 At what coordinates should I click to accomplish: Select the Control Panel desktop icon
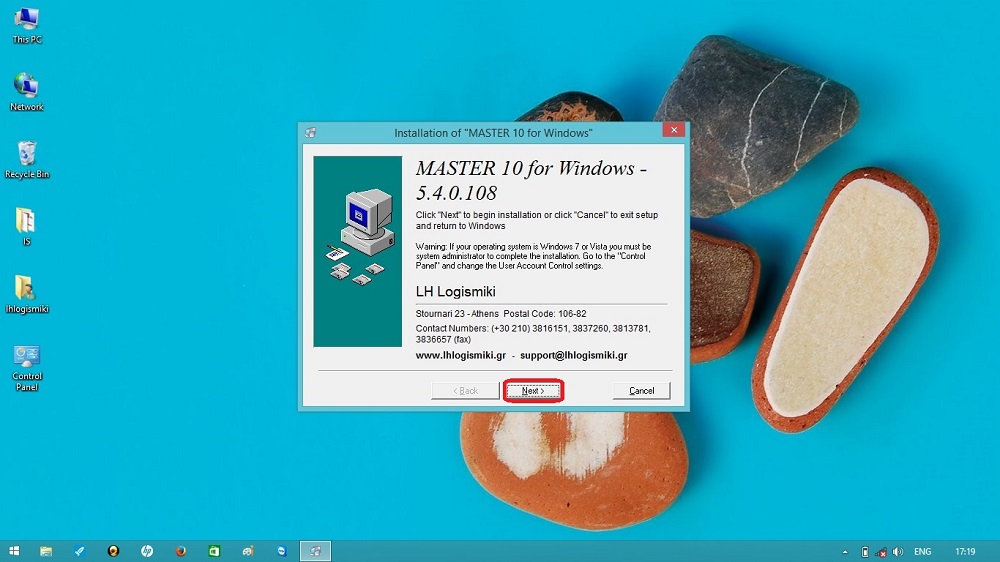tap(27, 368)
